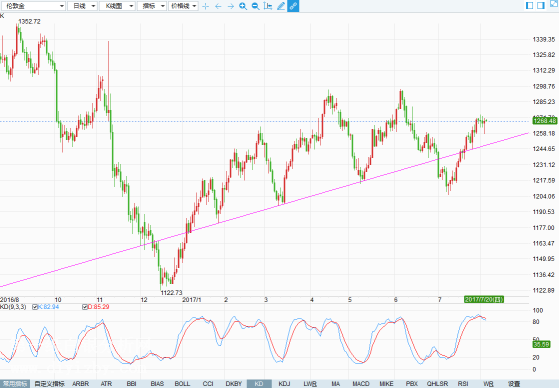Select the BBI indicator tab
The height and width of the screenshot is (388, 559).
(132, 384)
